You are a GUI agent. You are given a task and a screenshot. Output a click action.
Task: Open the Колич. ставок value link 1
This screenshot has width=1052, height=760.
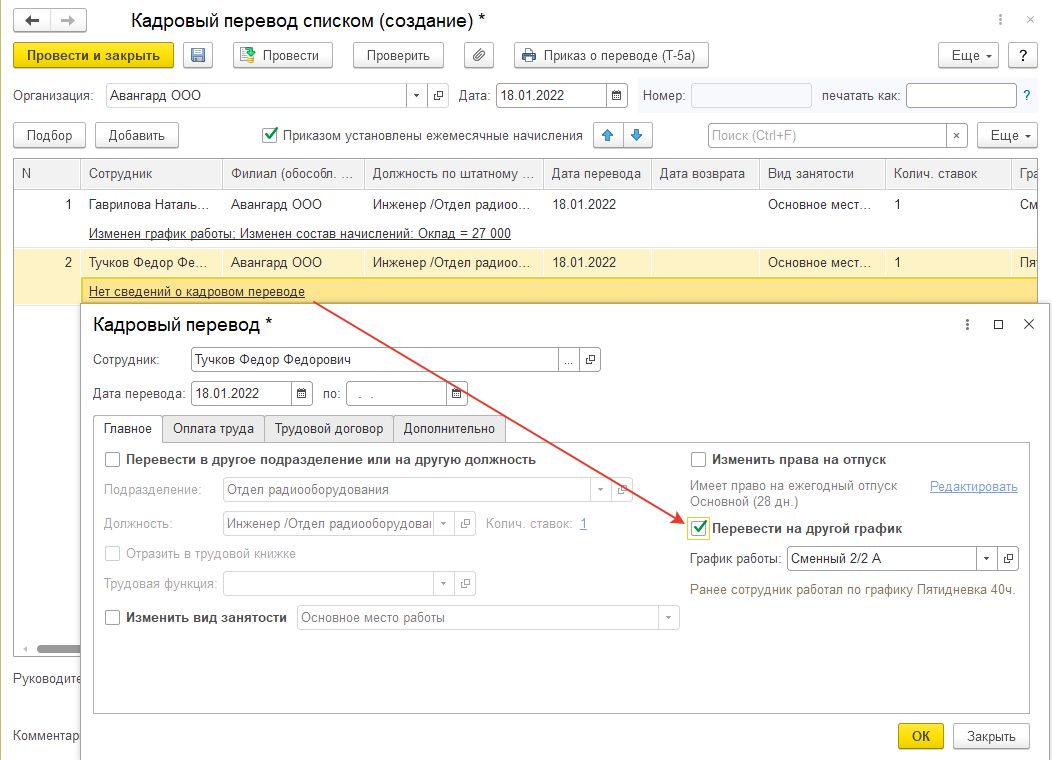584,524
